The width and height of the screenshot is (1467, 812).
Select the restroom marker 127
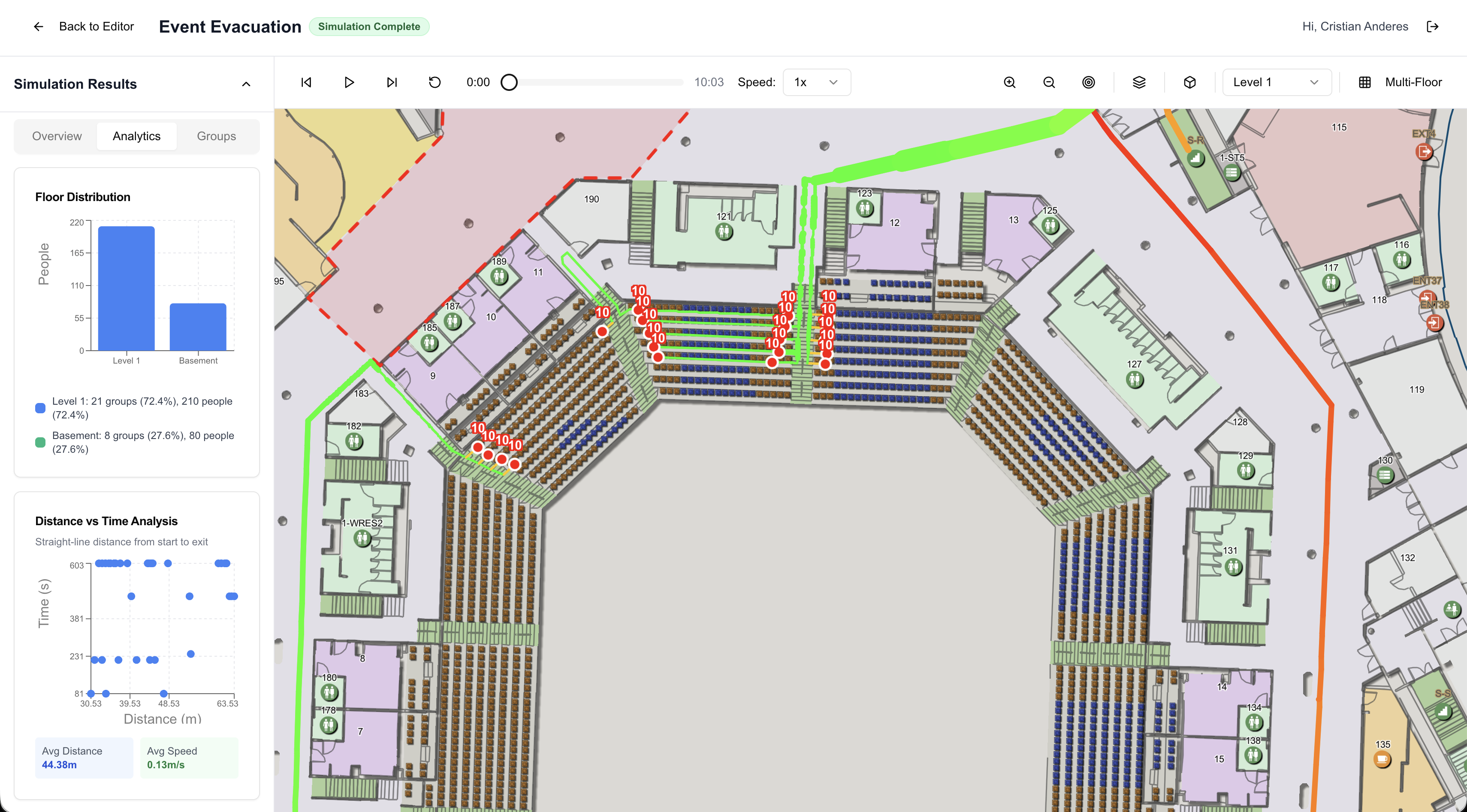(1135, 379)
